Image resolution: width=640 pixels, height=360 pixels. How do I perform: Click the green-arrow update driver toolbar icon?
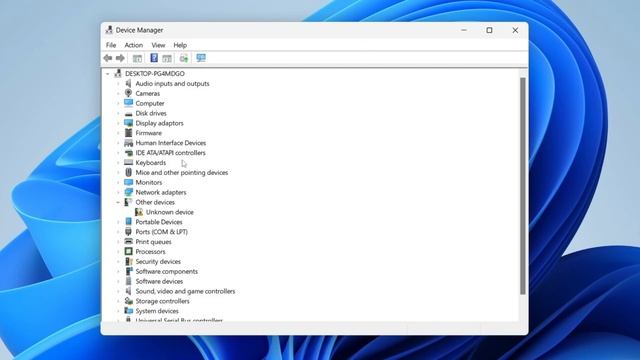click(x=184, y=58)
